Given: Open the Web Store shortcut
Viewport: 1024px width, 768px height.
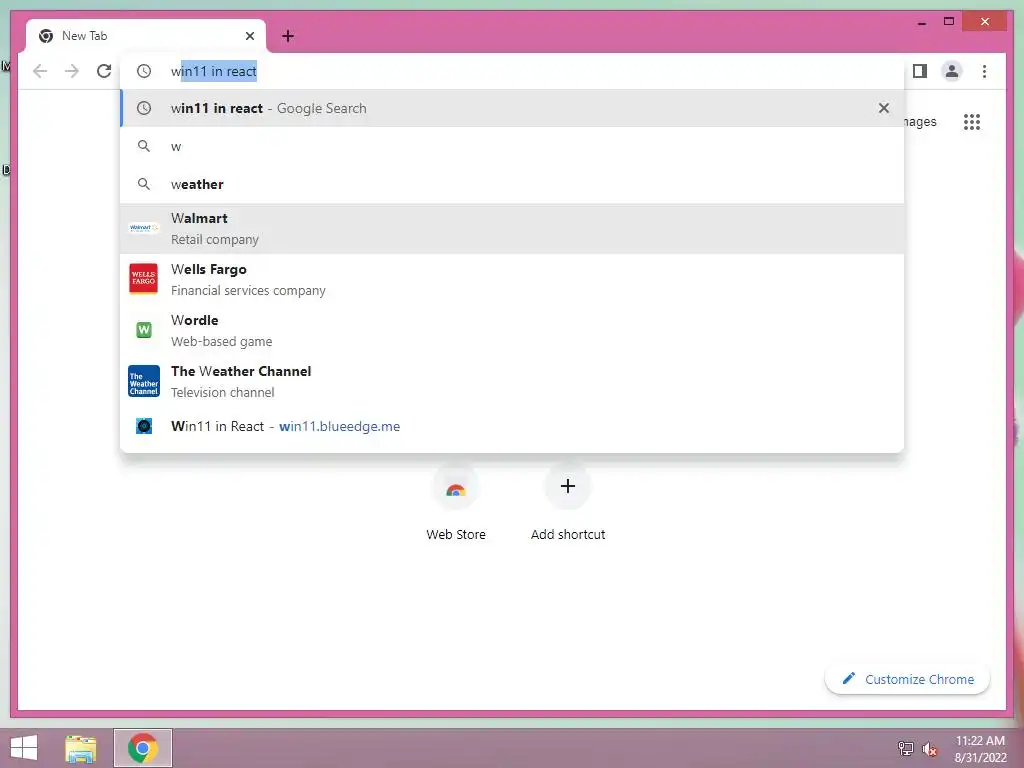Looking at the screenshot, I should coord(456,503).
